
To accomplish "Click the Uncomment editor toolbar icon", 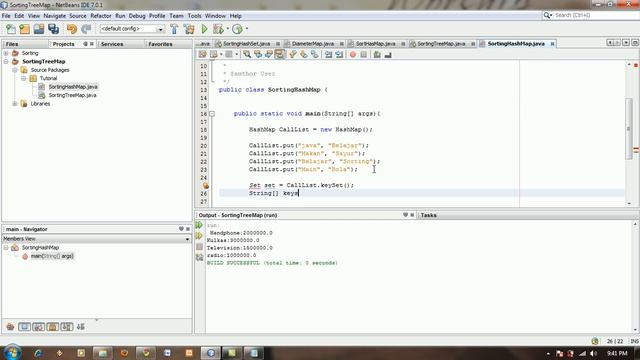I will pos(388,54).
